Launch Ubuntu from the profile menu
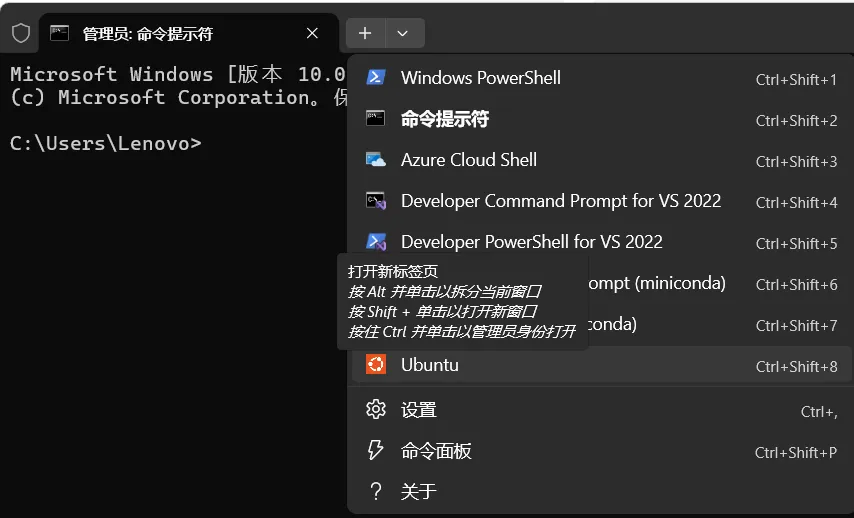The width and height of the screenshot is (854, 518). click(602, 364)
